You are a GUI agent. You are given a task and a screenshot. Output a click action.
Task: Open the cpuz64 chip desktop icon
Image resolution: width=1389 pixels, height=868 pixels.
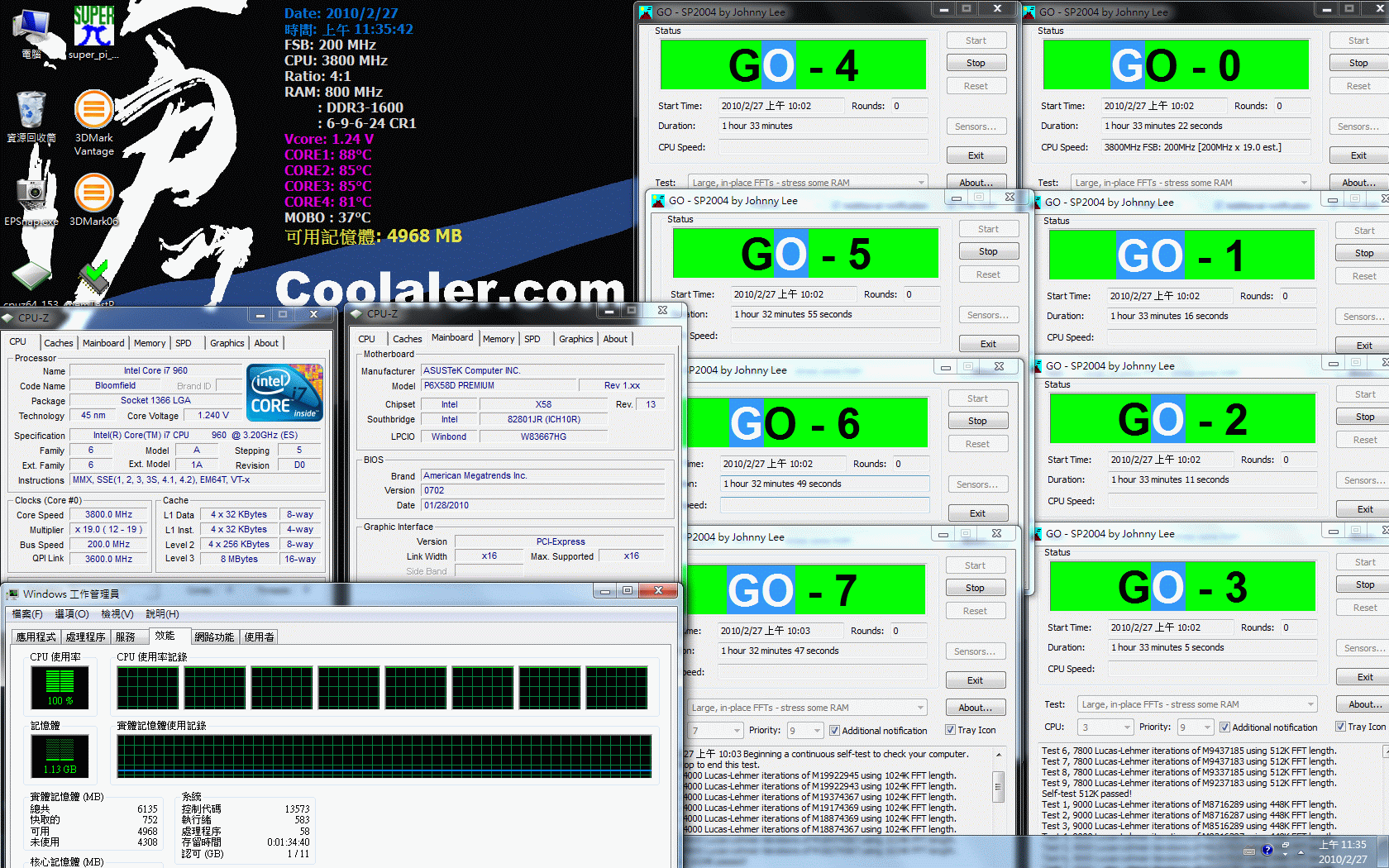point(31,277)
